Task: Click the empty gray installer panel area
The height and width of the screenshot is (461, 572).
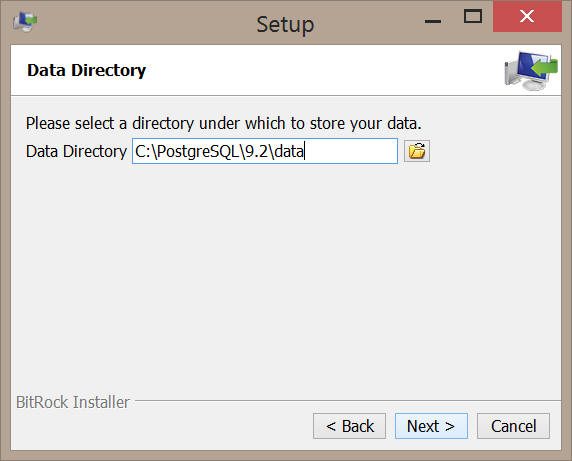Action: (x=286, y=277)
